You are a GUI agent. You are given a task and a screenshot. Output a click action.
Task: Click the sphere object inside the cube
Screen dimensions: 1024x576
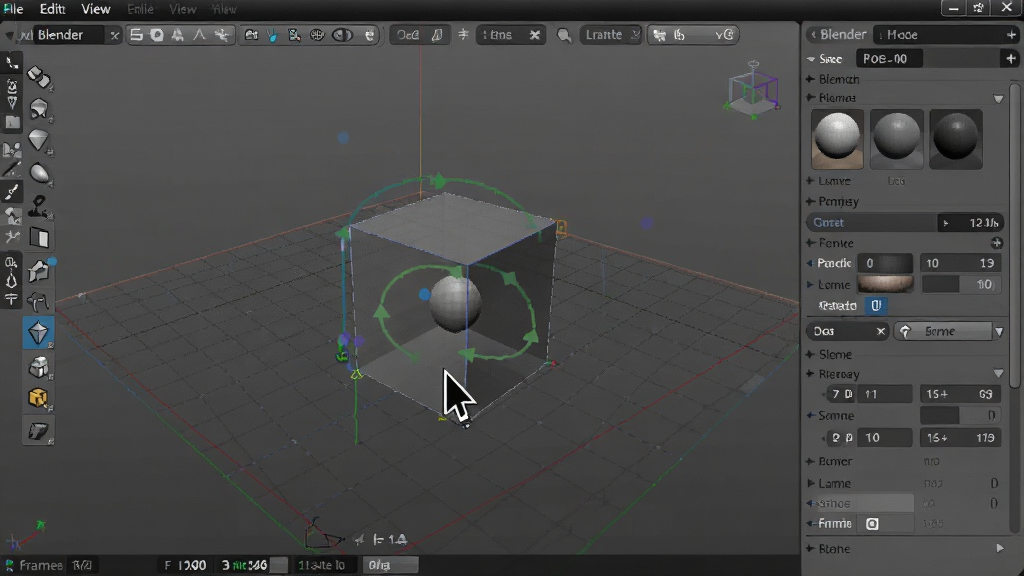tap(455, 305)
